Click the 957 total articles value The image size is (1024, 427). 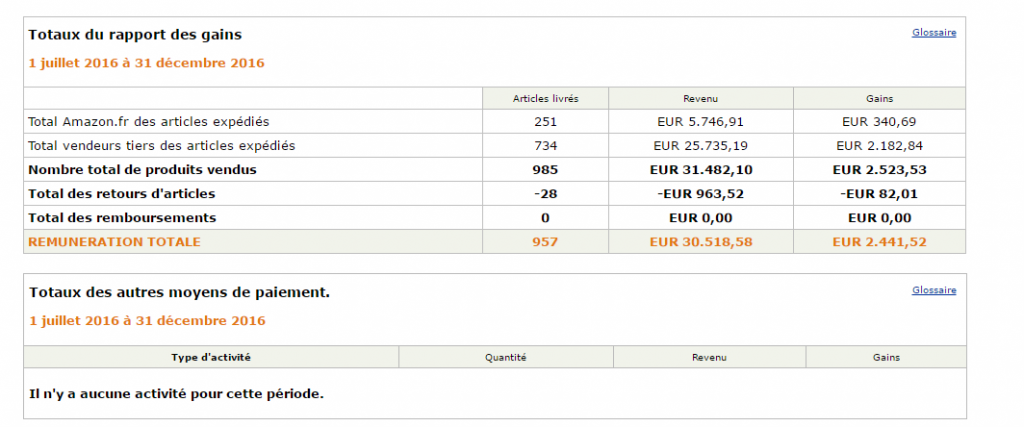click(545, 242)
